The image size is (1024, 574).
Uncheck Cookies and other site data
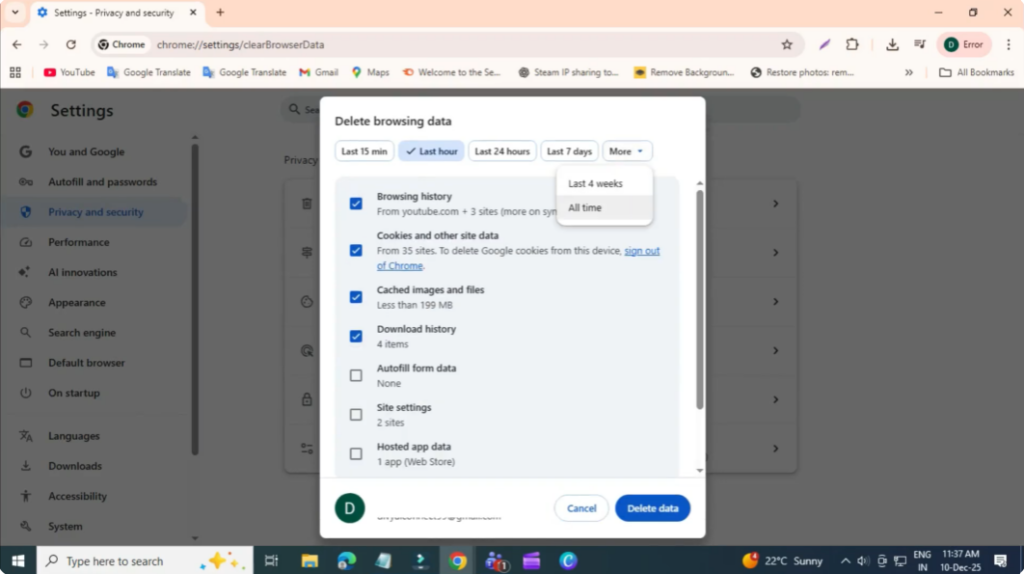pyautogui.click(x=356, y=251)
